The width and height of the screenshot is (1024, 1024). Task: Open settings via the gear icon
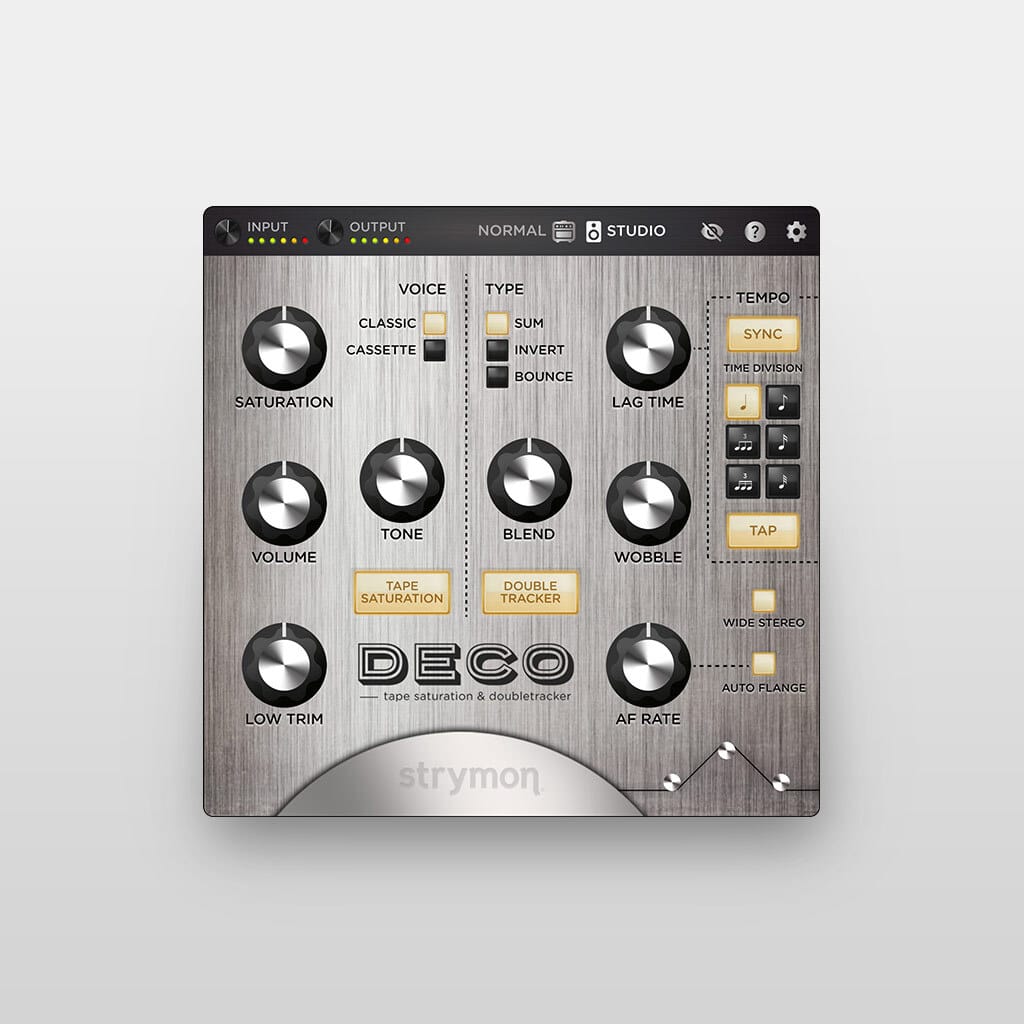(x=796, y=232)
